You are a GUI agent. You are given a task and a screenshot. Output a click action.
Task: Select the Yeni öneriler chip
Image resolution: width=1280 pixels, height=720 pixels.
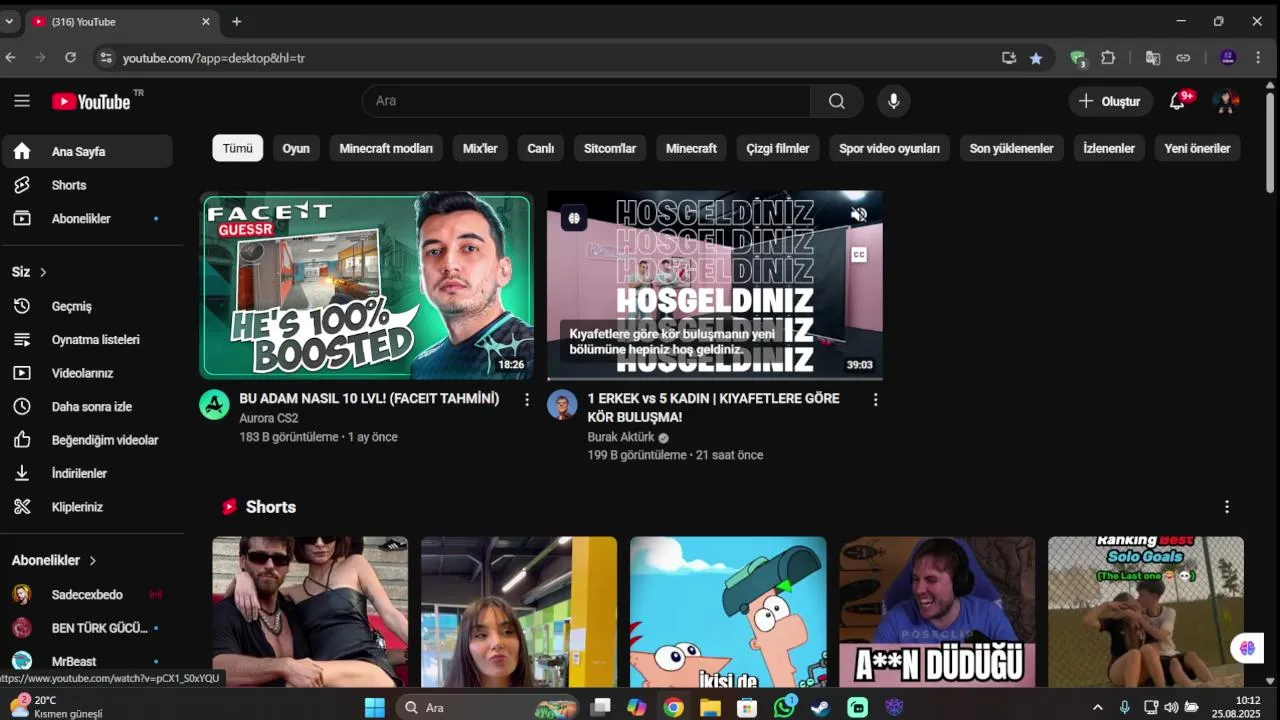pos(1197,148)
